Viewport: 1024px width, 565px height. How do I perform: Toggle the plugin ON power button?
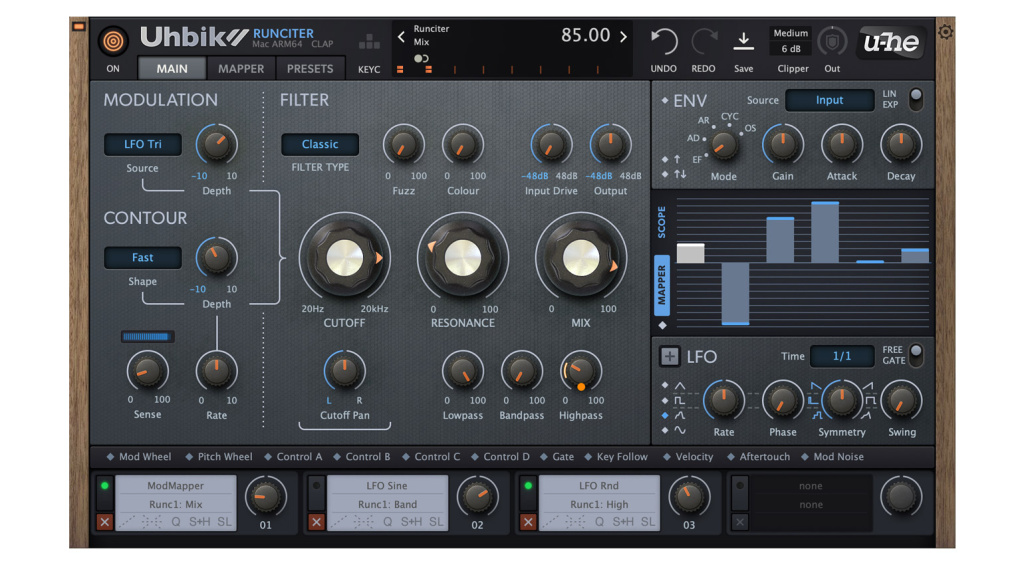click(x=113, y=42)
